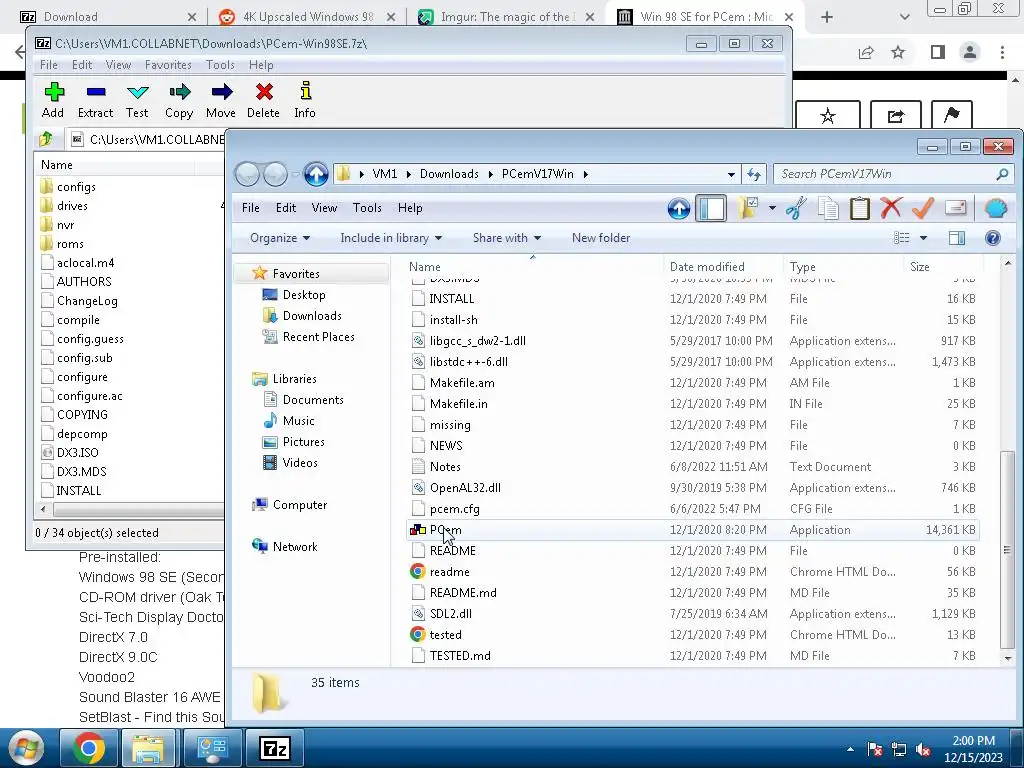This screenshot has height=768, width=1024.
Task: Expand the address bar history dropdown
Action: tap(731, 174)
